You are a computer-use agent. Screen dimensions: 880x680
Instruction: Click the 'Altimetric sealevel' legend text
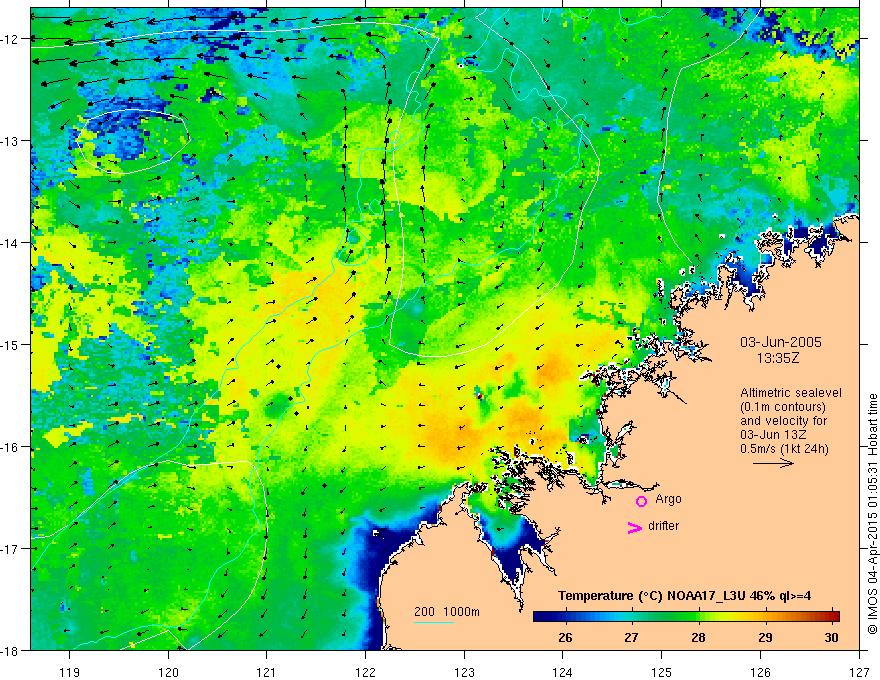point(791,393)
